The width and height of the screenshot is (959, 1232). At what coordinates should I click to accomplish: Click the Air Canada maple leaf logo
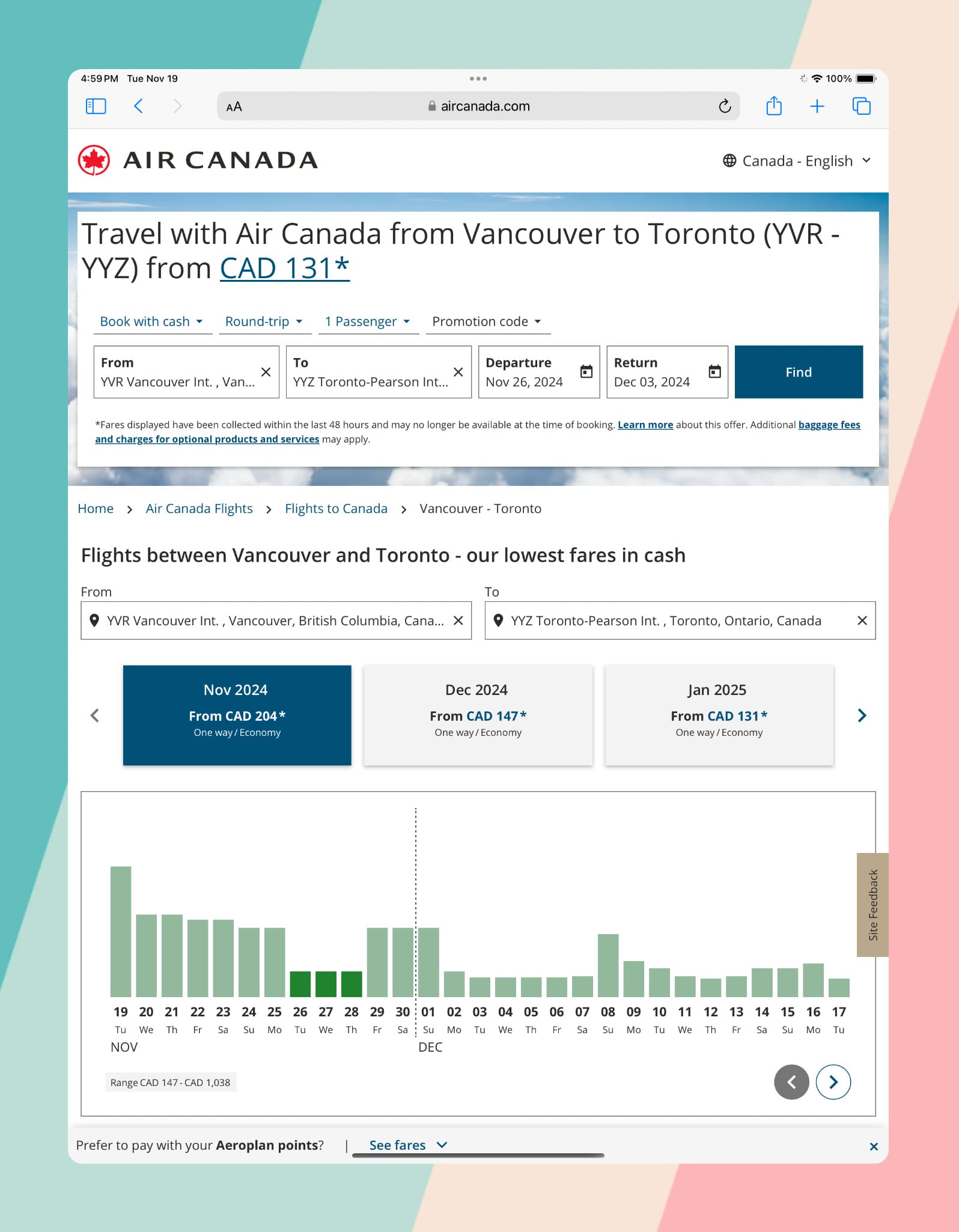[94, 160]
